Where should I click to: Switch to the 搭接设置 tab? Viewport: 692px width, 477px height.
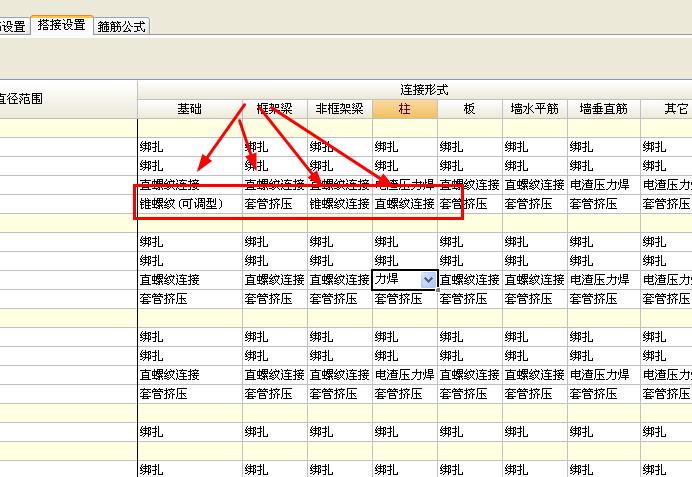[61, 25]
